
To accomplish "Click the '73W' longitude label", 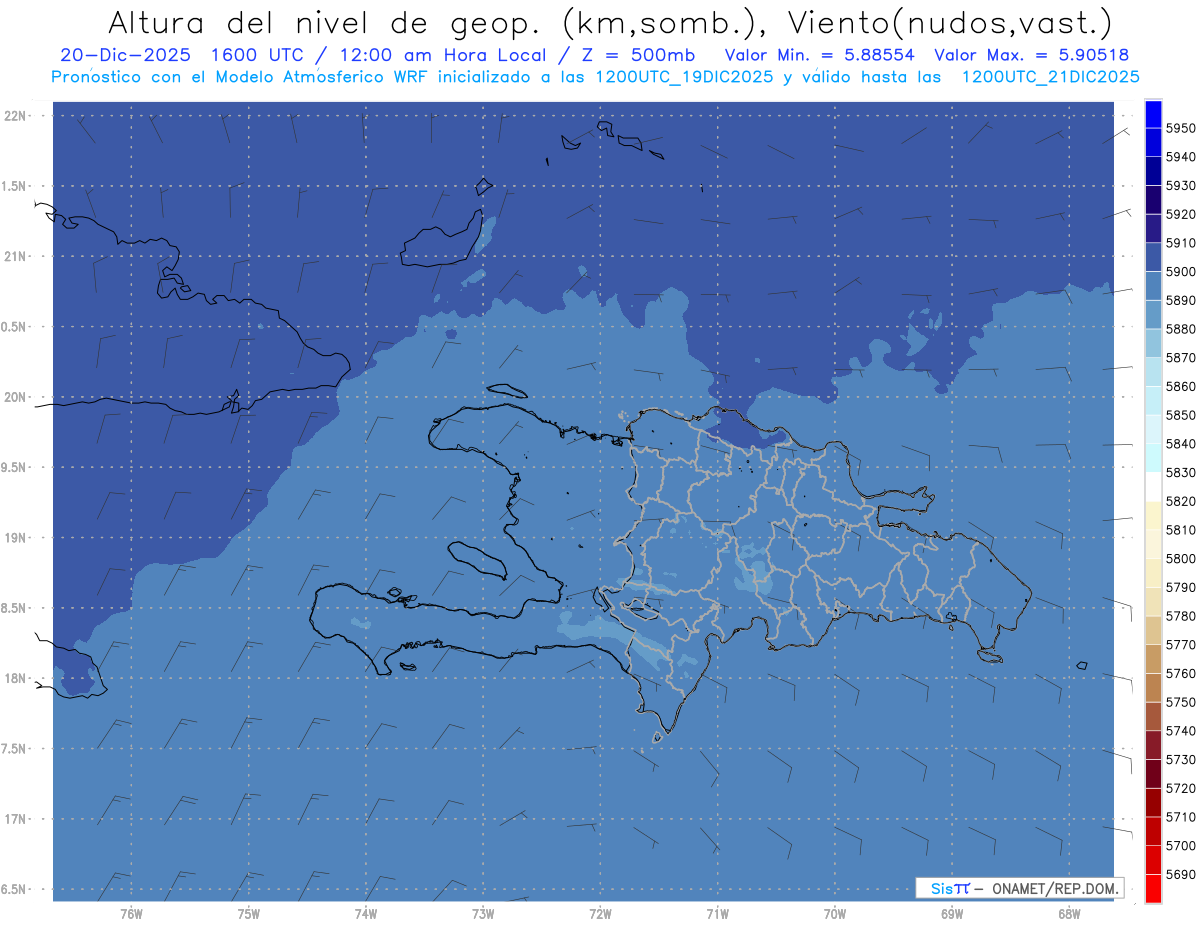I will pos(483,913).
